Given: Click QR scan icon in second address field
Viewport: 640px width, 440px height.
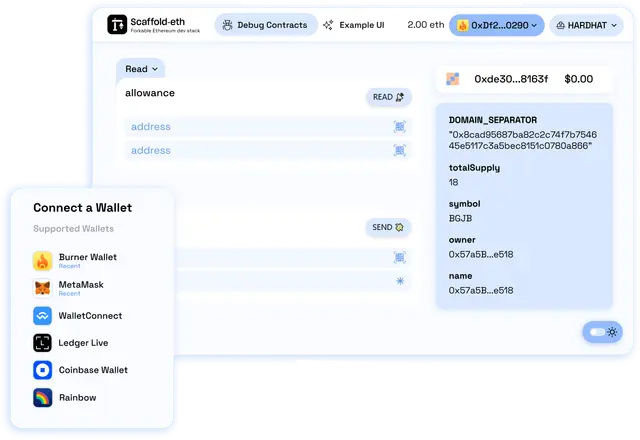Looking at the screenshot, I should point(400,150).
